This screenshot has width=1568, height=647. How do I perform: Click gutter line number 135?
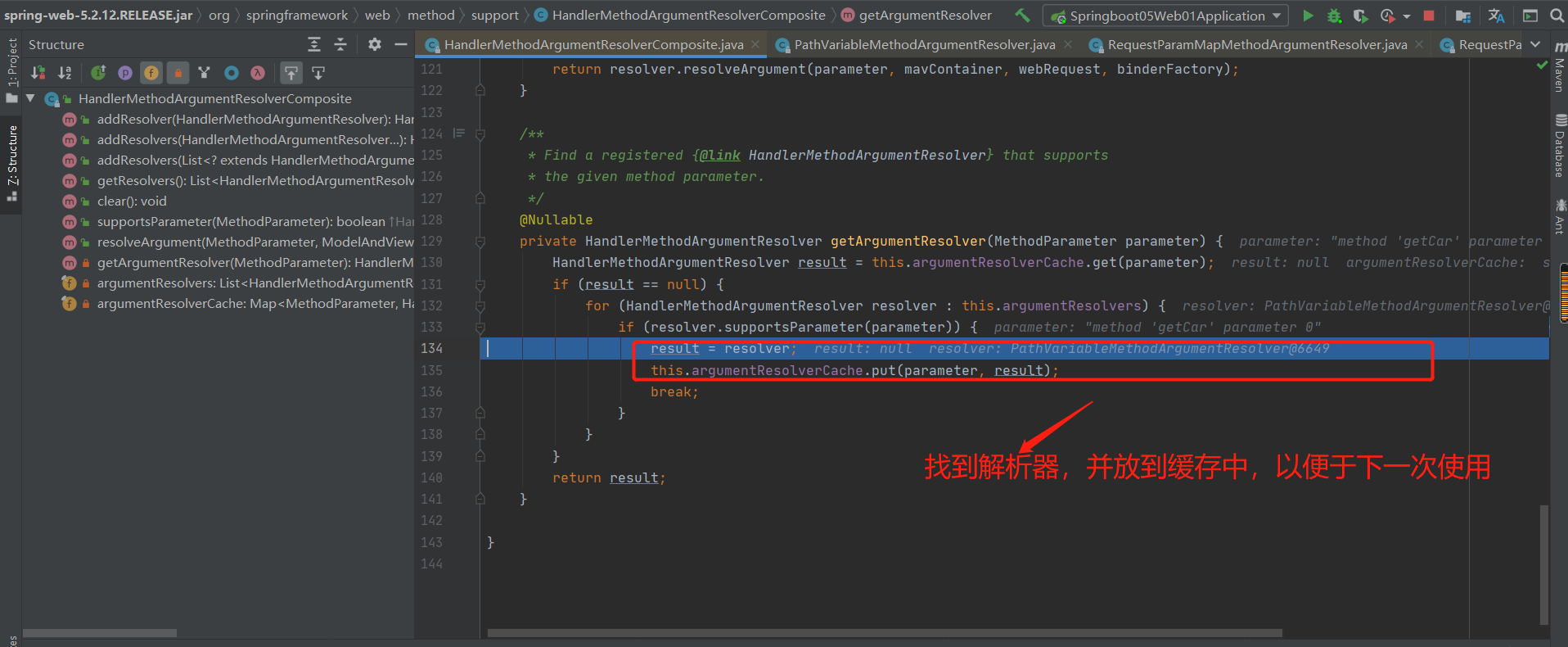click(x=431, y=370)
